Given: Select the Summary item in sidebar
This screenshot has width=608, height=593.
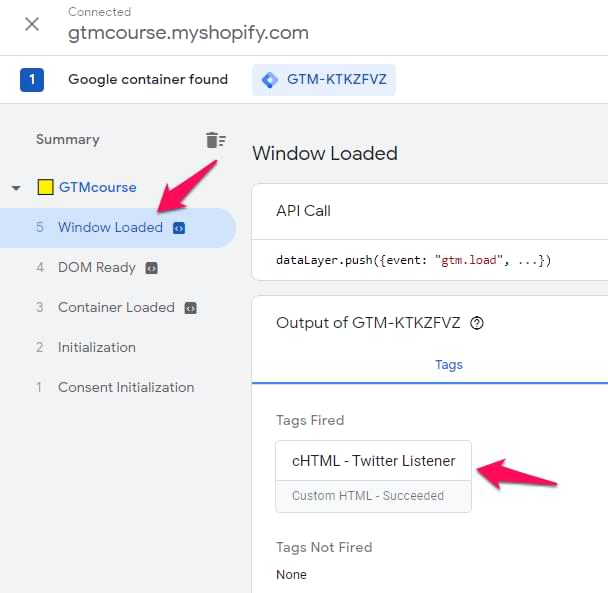Looking at the screenshot, I should 68,140.
